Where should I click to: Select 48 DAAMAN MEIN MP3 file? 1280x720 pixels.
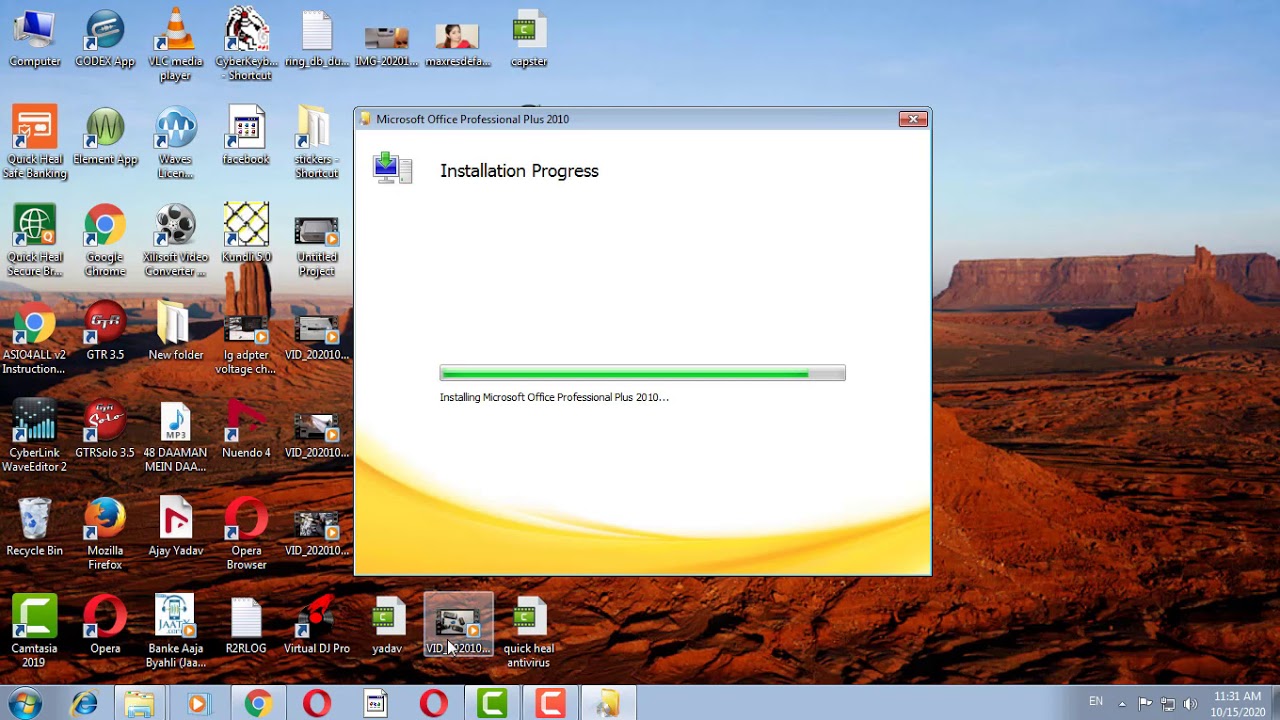[x=175, y=437]
